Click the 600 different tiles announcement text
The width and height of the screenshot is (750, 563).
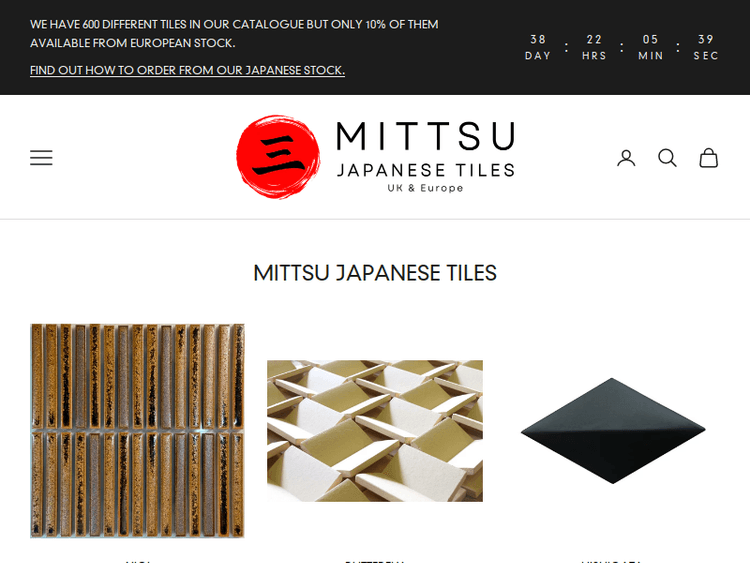coord(234,33)
